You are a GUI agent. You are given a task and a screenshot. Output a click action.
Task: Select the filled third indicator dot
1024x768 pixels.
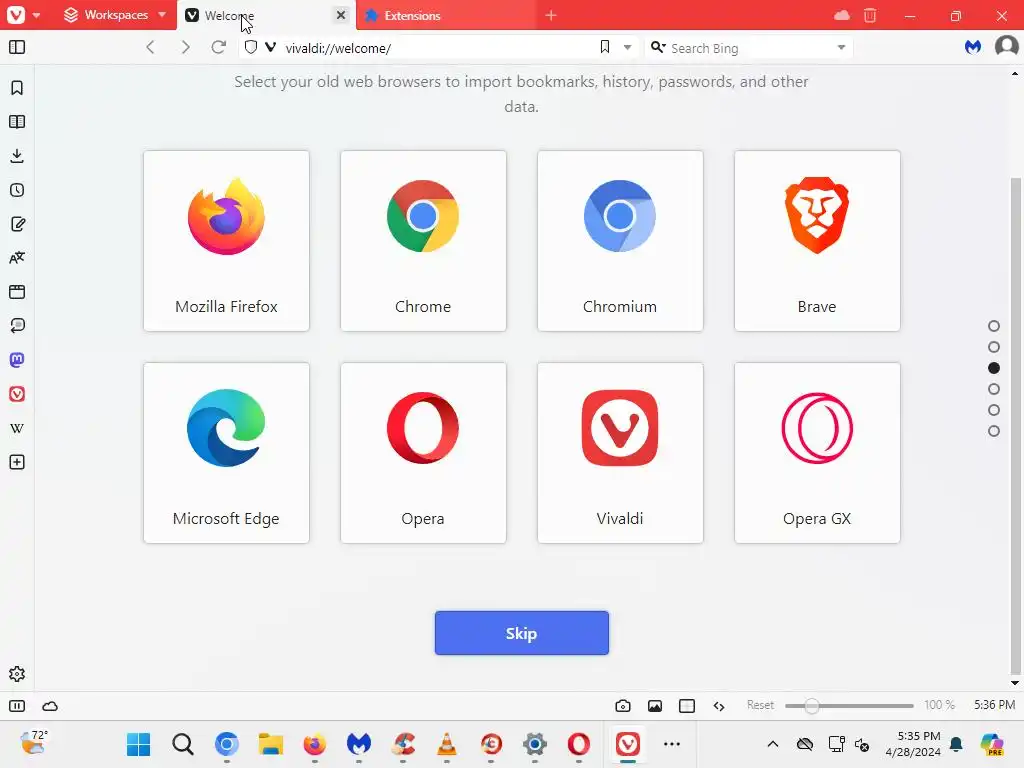994,368
